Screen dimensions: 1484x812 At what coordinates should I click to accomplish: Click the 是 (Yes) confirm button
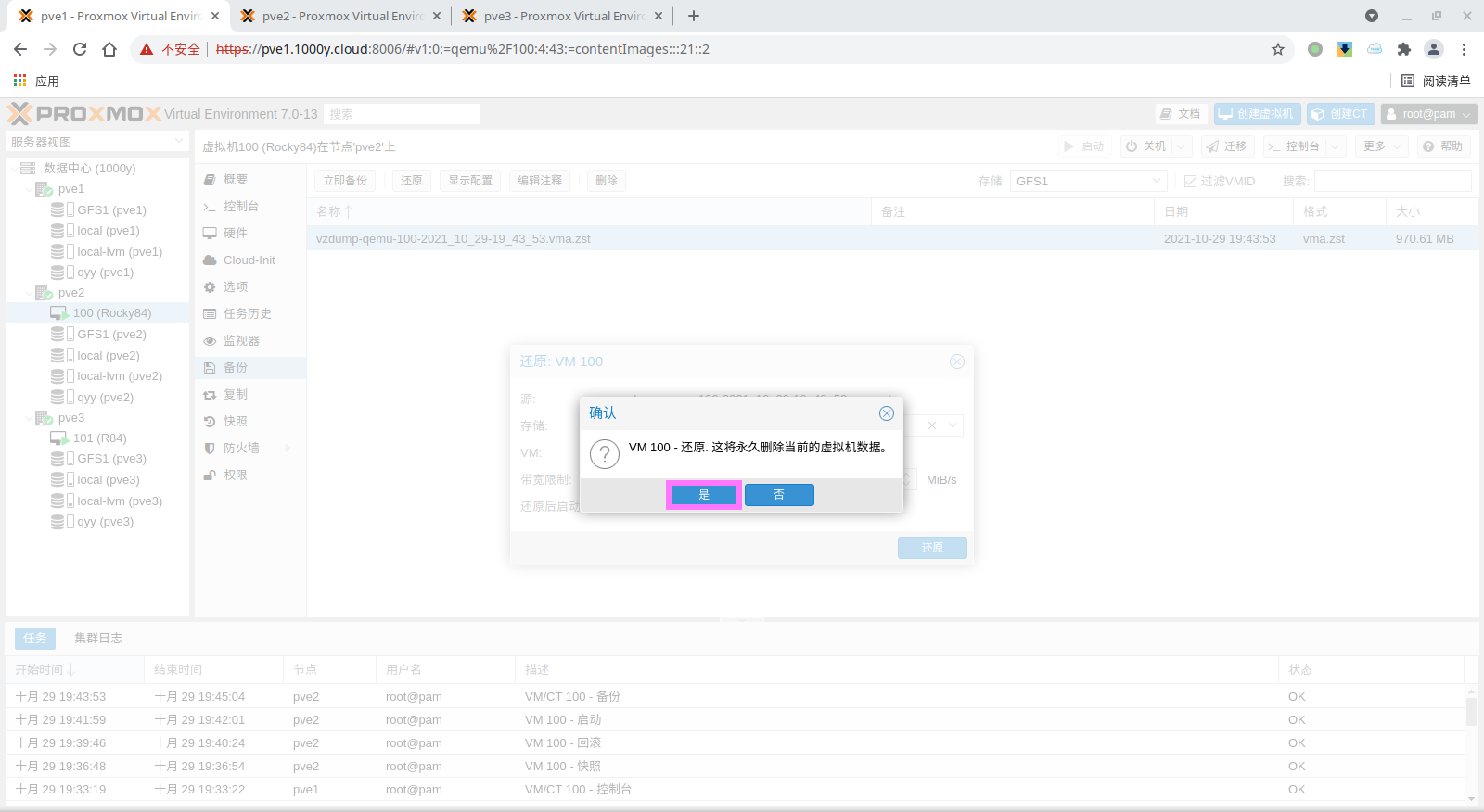[703, 495]
